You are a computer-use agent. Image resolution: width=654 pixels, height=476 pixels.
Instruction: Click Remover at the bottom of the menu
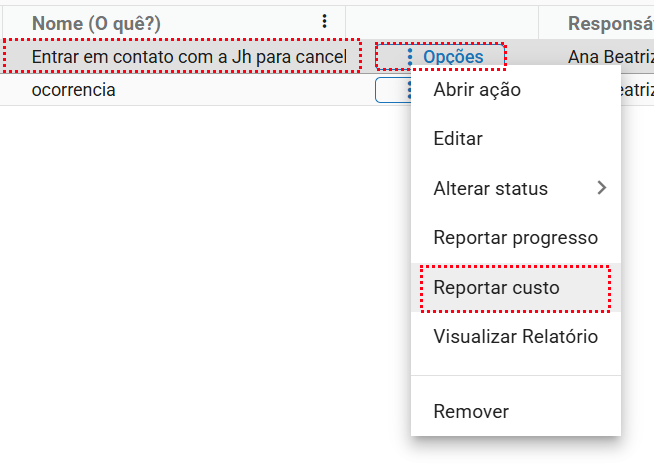tap(471, 411)
